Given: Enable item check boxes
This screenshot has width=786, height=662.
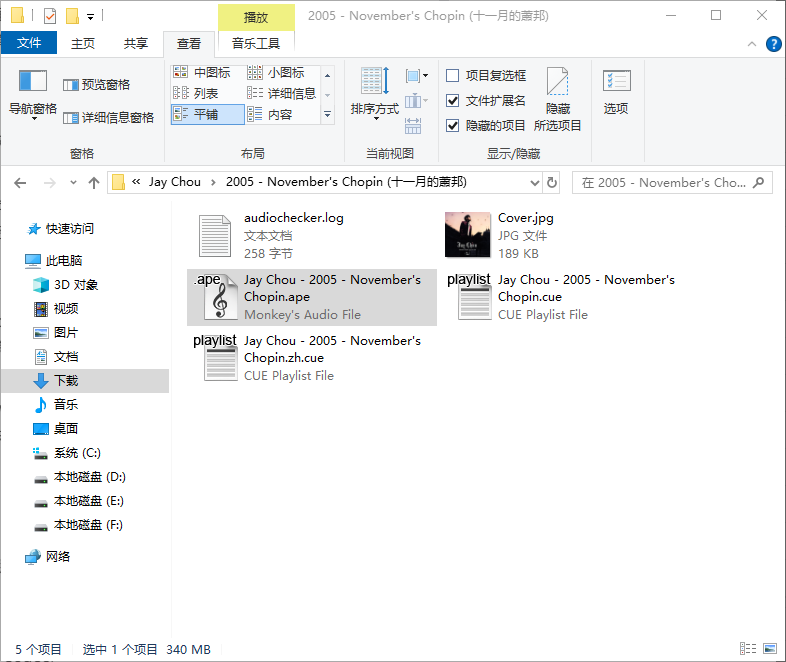Looking at the screenshot, I should (x=452, y=76).
